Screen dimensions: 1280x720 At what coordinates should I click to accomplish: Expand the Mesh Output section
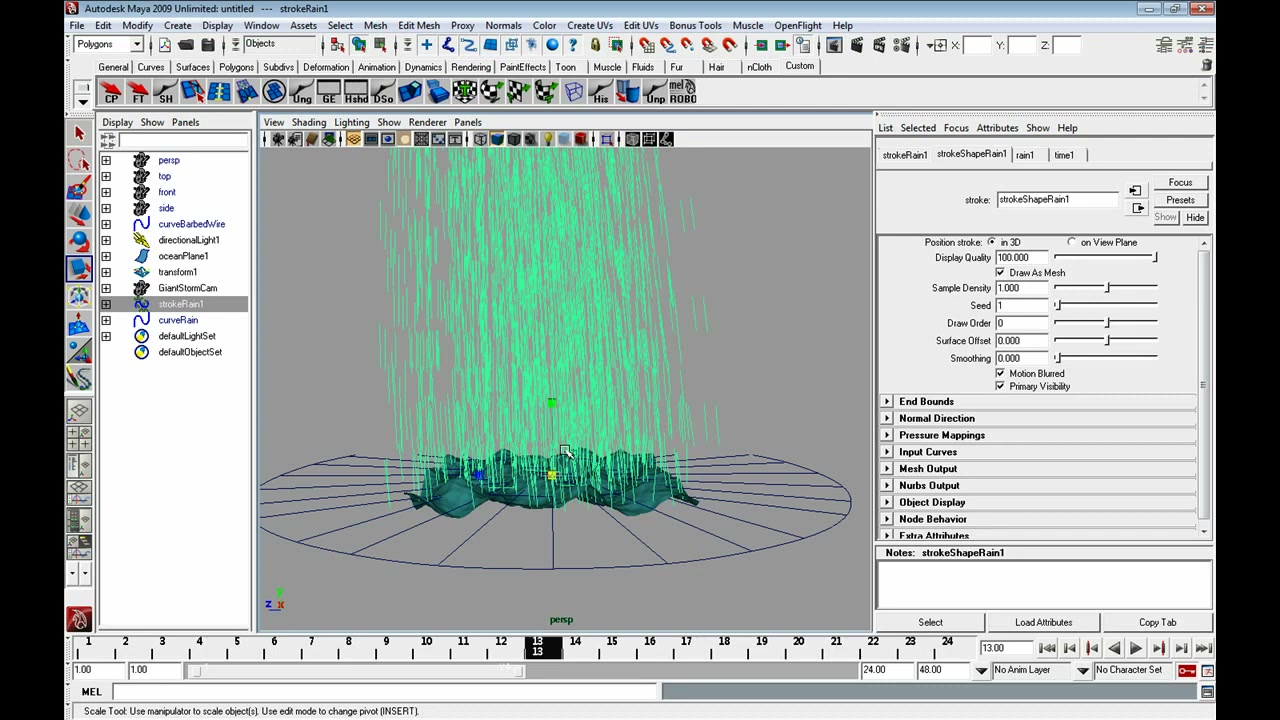click(887, 469)
